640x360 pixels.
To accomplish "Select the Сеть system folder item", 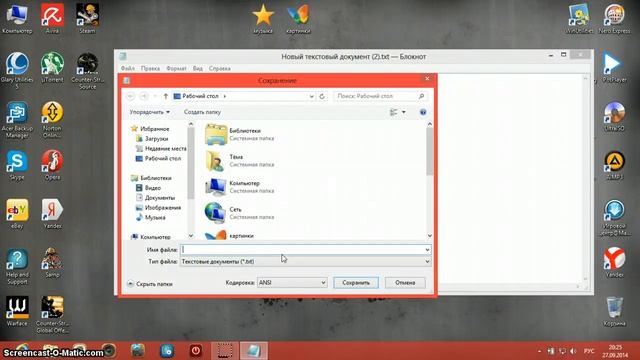I will tap(241, 213).
